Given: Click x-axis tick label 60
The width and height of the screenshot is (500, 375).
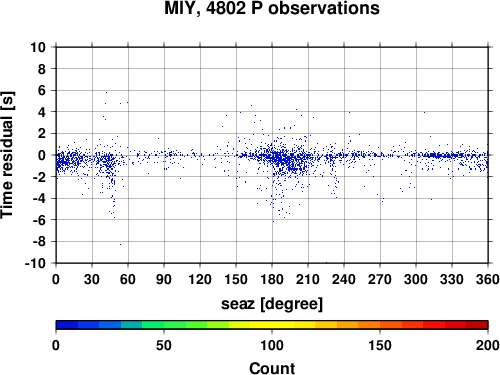Looking at the screenshot, I should click(x=128, y=279).
